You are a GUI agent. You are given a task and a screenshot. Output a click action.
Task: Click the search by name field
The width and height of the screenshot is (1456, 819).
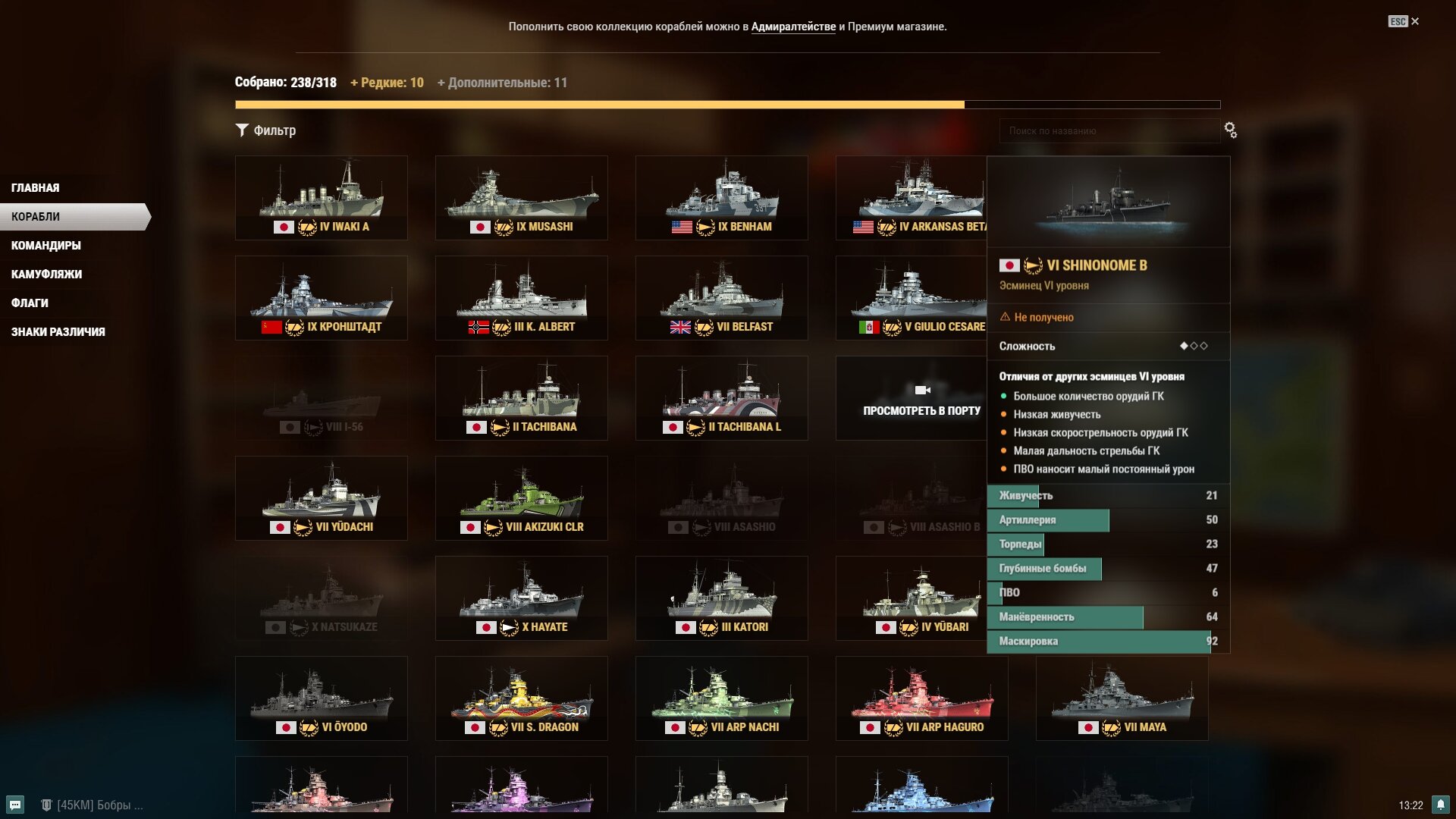(x=1109, y=130)
